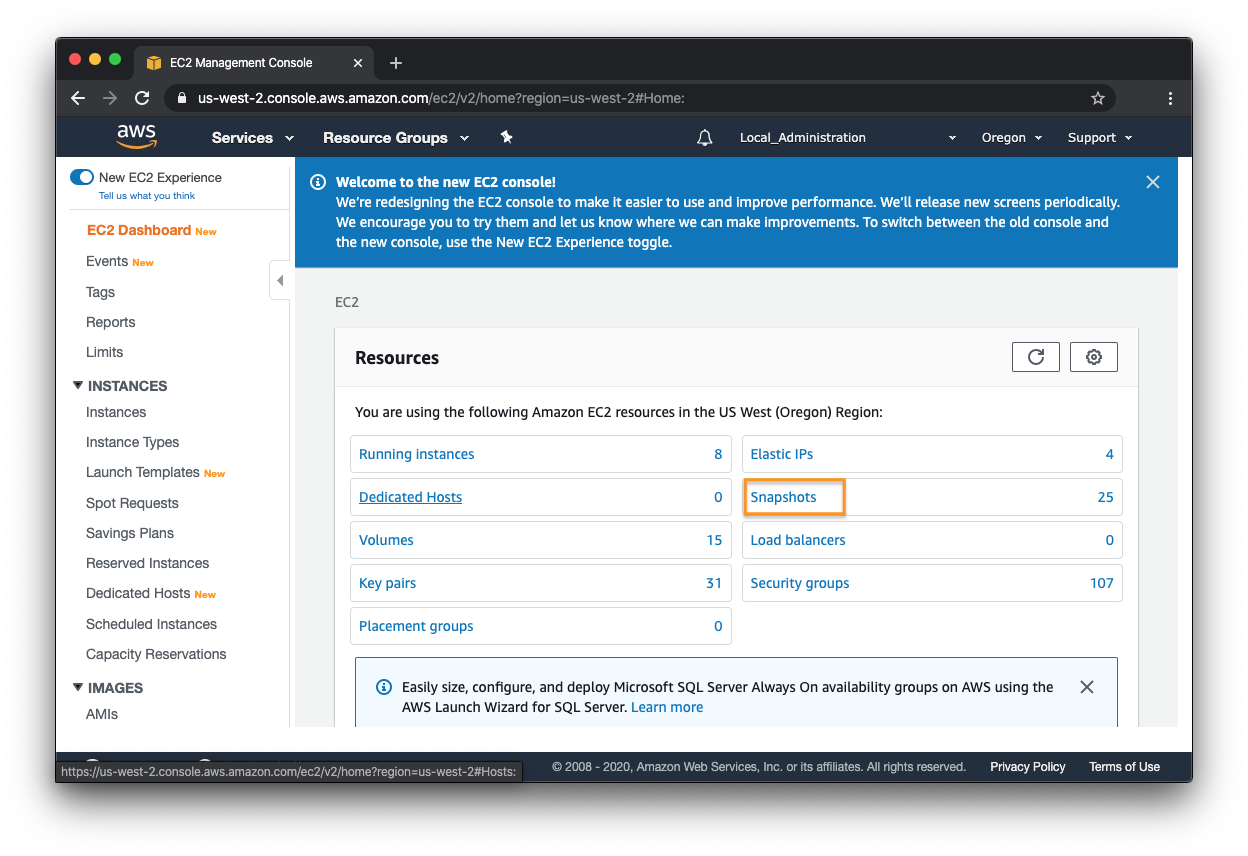The height and width of the screenshot is (856, 1248).
Task: Select EC2 Dashboard in sidebar
Action: click(x=138, y=230)
